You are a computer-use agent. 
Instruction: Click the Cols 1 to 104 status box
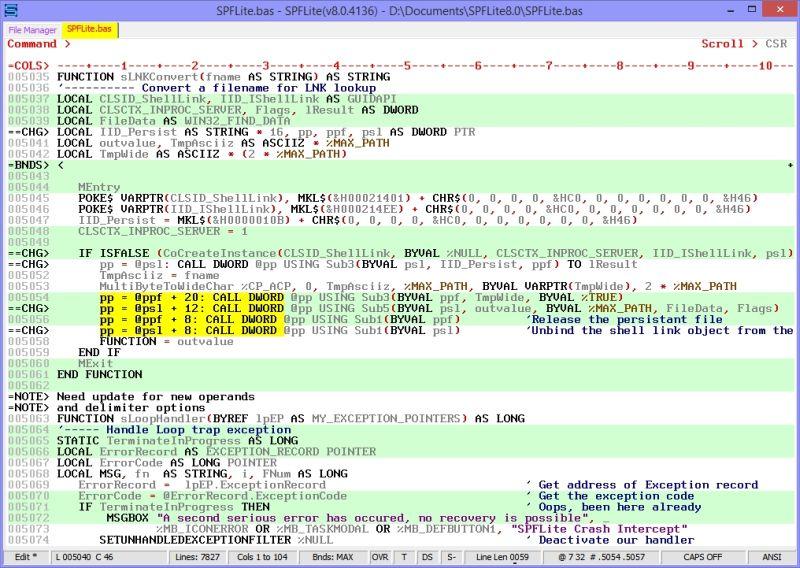pos(262,557)
